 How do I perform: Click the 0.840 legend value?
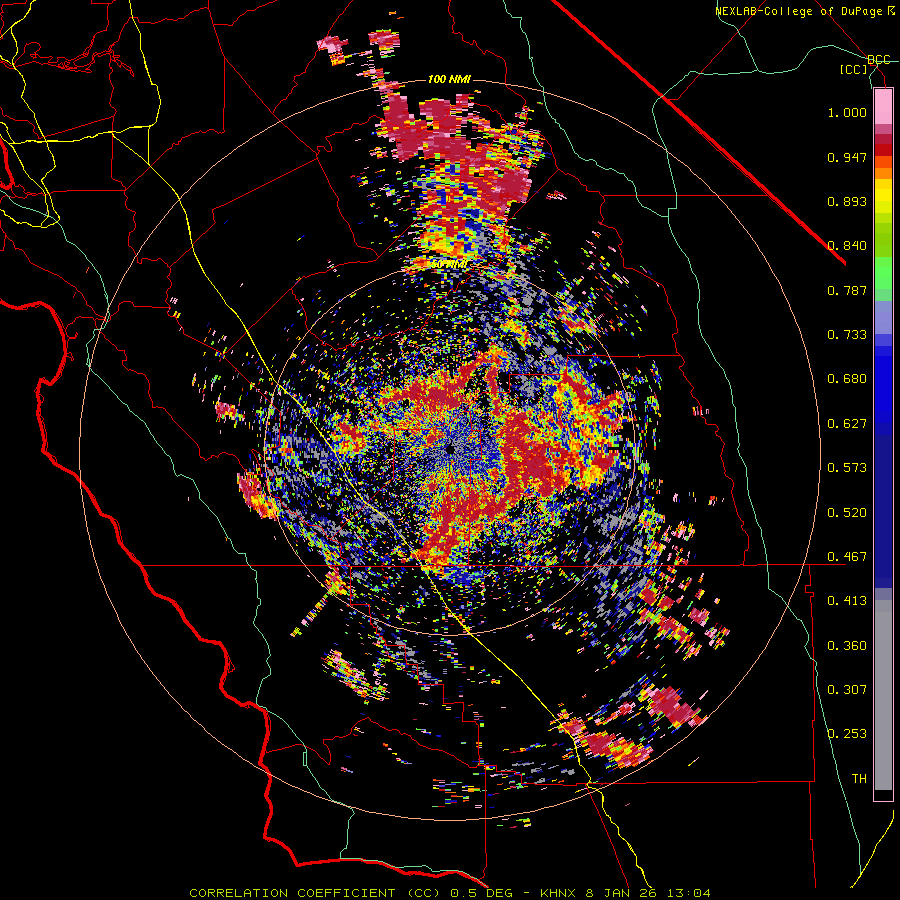point(847,246)
